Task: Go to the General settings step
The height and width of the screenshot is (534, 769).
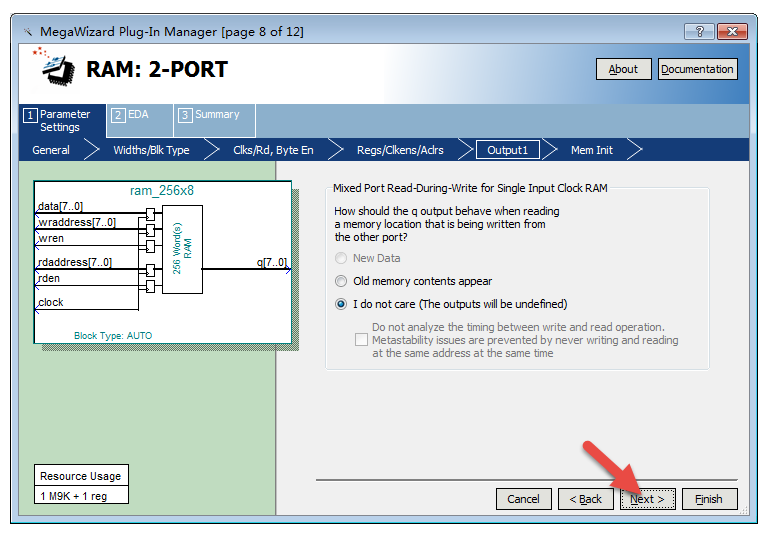Action: 51,150
